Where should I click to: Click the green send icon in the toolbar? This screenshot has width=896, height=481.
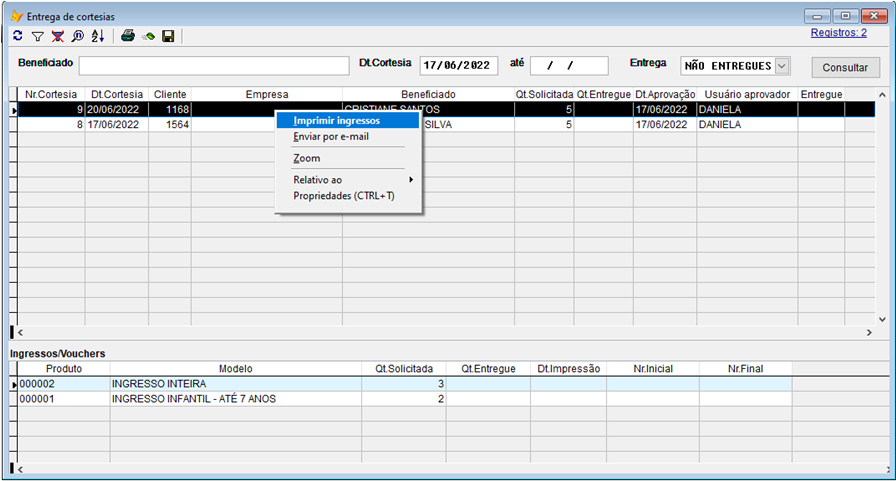(148, 36)
